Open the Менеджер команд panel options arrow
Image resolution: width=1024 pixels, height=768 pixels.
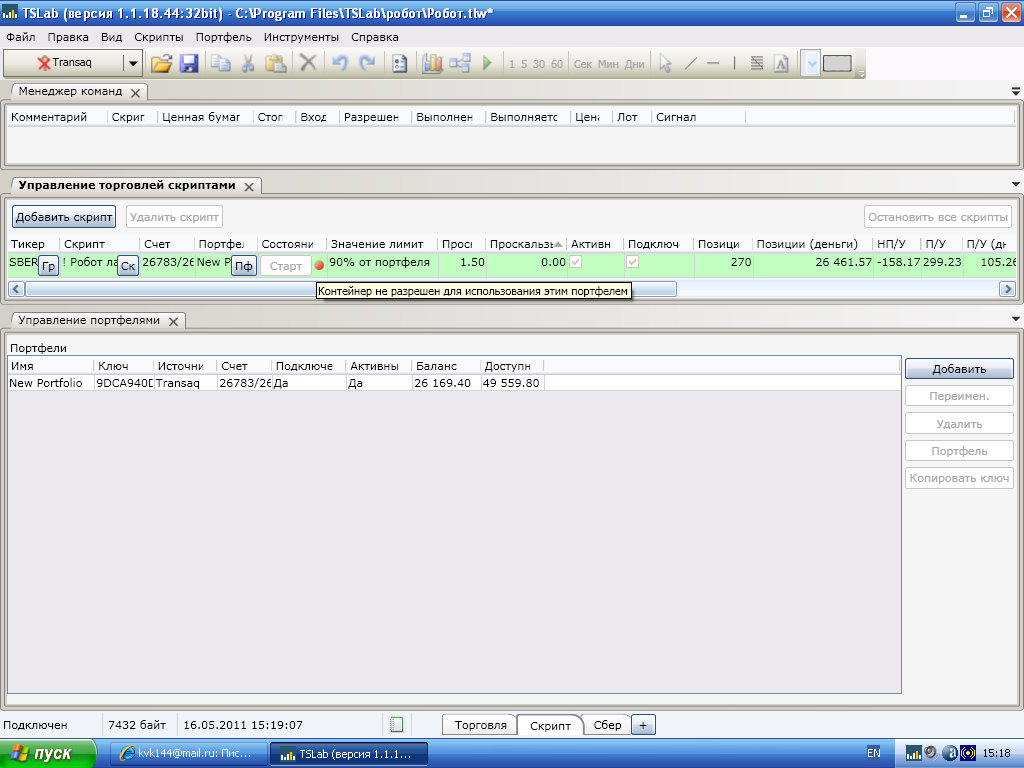(1016, 91)
